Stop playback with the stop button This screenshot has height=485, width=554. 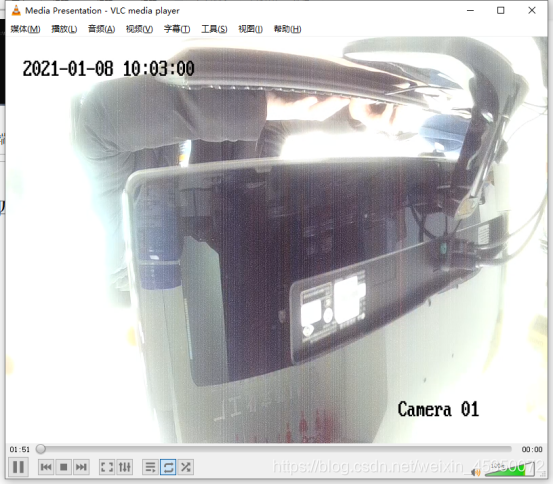[x=64, y=467]
